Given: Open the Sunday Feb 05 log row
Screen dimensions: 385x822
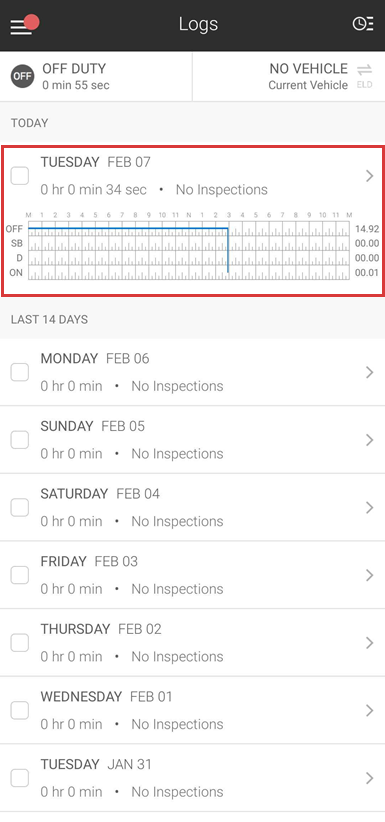Looking at the screenshot, I should coord(192,440).
